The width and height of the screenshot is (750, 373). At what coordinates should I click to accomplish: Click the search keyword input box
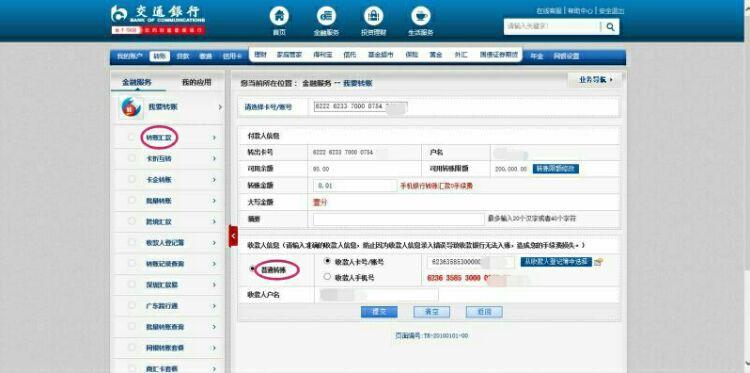click(x=552, y=27)
